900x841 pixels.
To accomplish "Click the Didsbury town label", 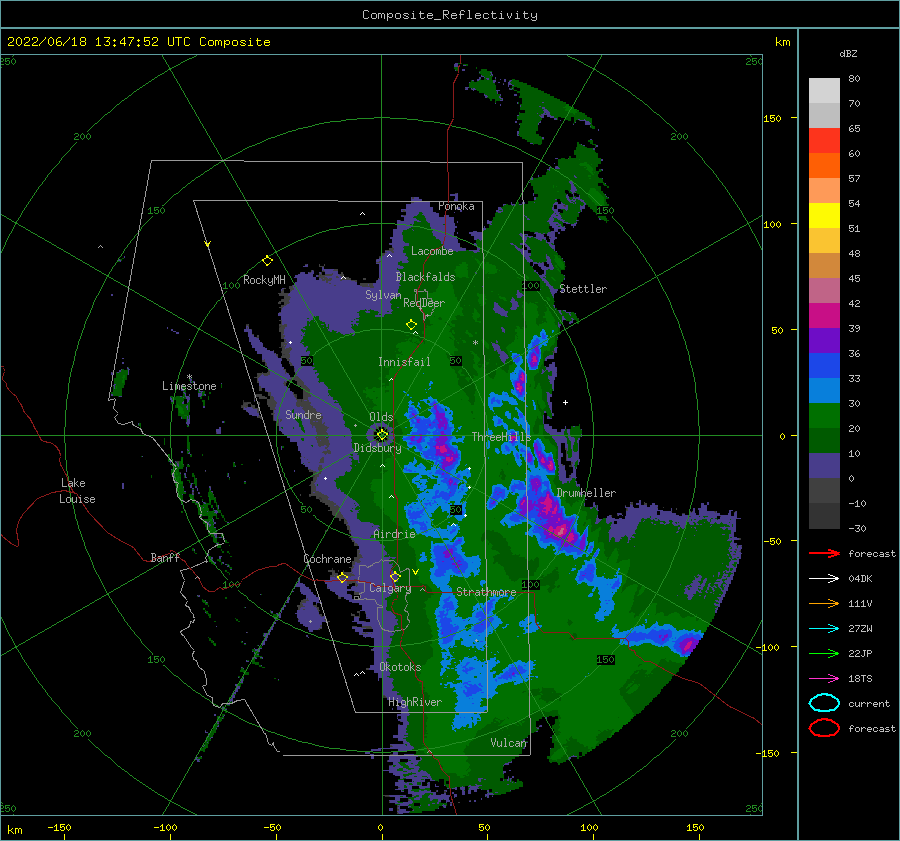I will click(378, 448).
